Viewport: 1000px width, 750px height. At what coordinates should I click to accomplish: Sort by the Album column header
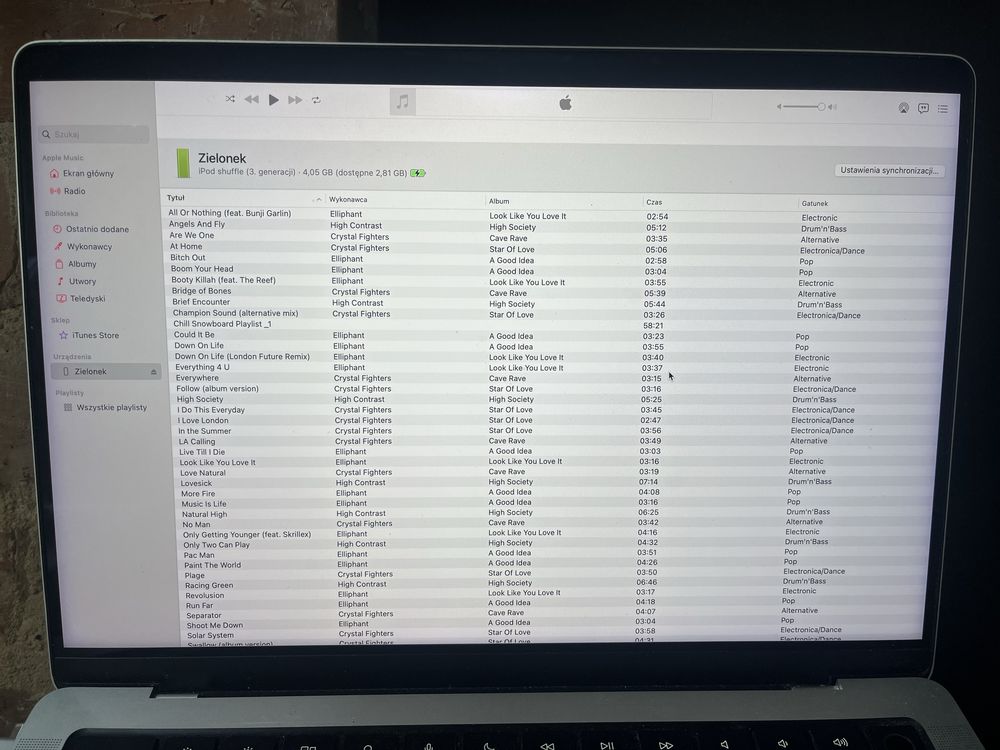point(499,201)
